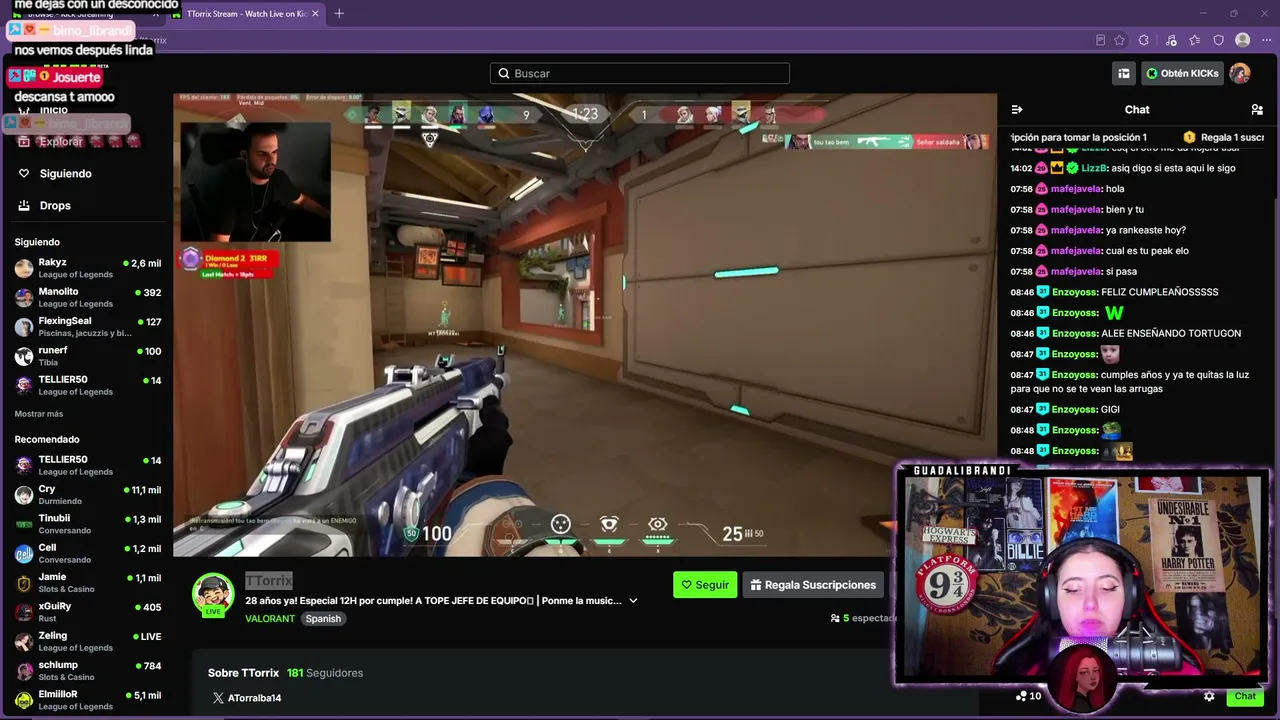
Task: Click LizzB username in chat
Action: (x=1093, y=168)
